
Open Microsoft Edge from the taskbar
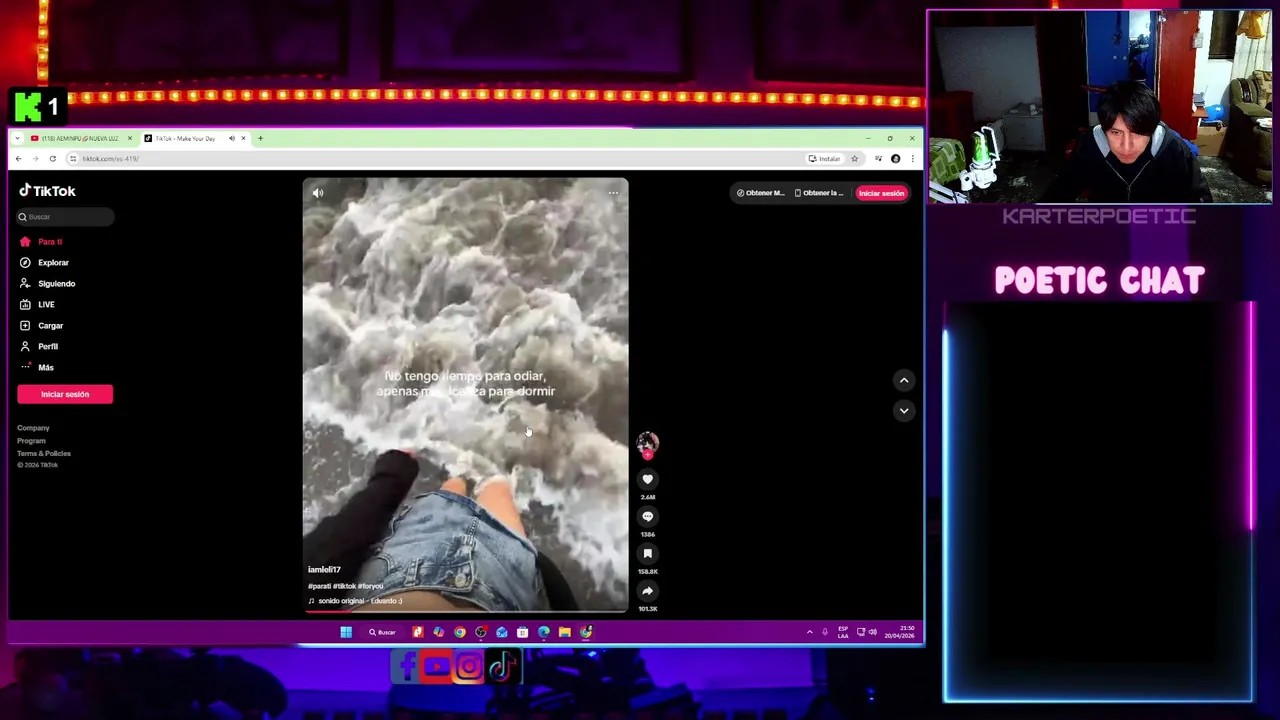[x=544, y=632]
